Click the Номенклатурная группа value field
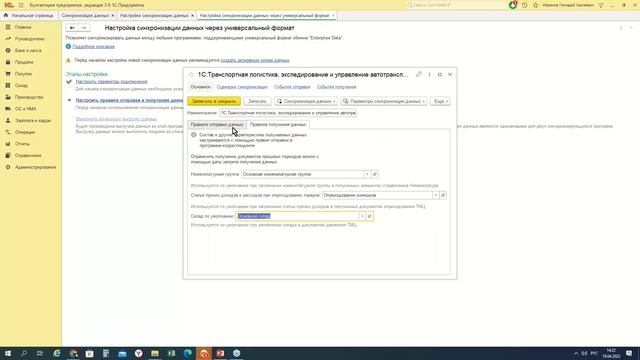 point(302,174)
